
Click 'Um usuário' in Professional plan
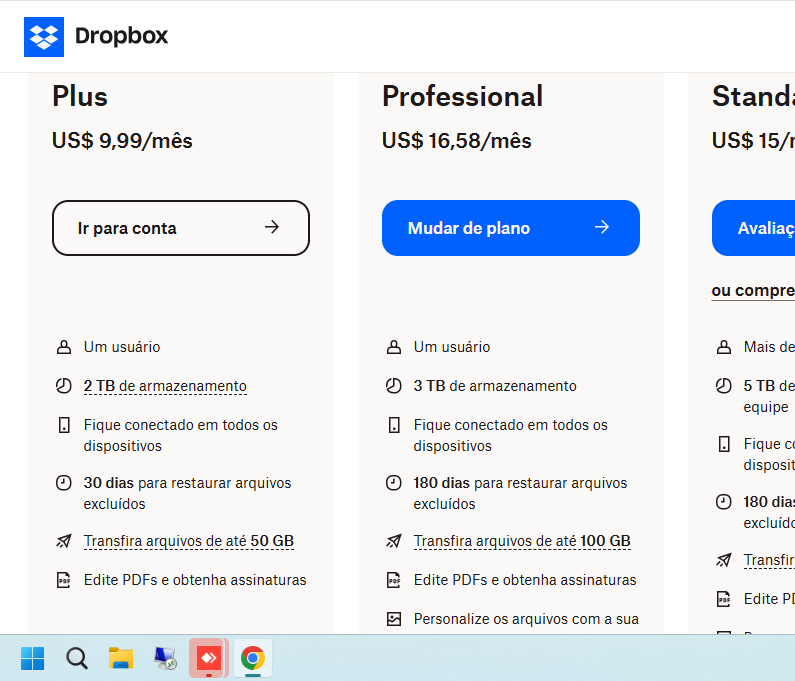pos(452,347)
